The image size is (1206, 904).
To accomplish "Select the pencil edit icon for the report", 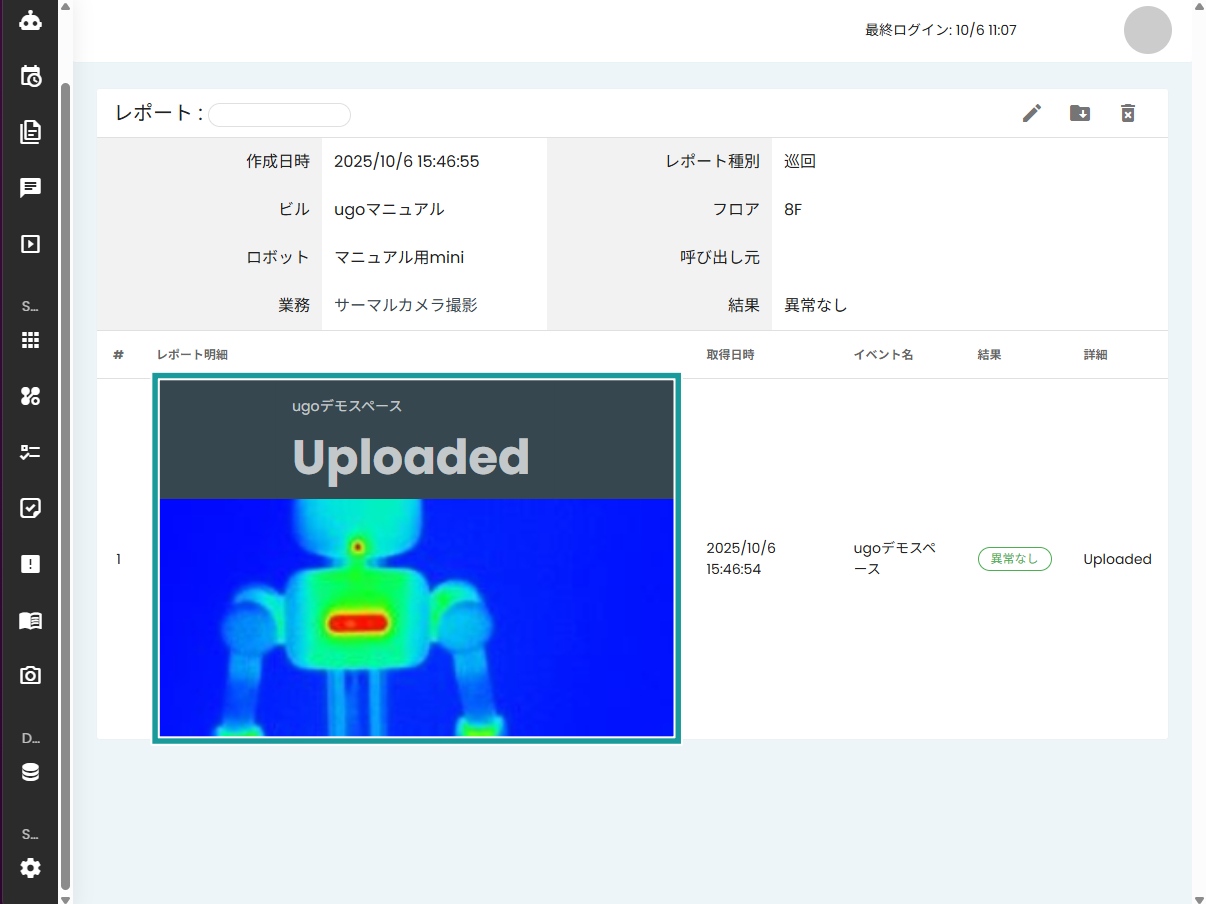I will [1031, 113].
